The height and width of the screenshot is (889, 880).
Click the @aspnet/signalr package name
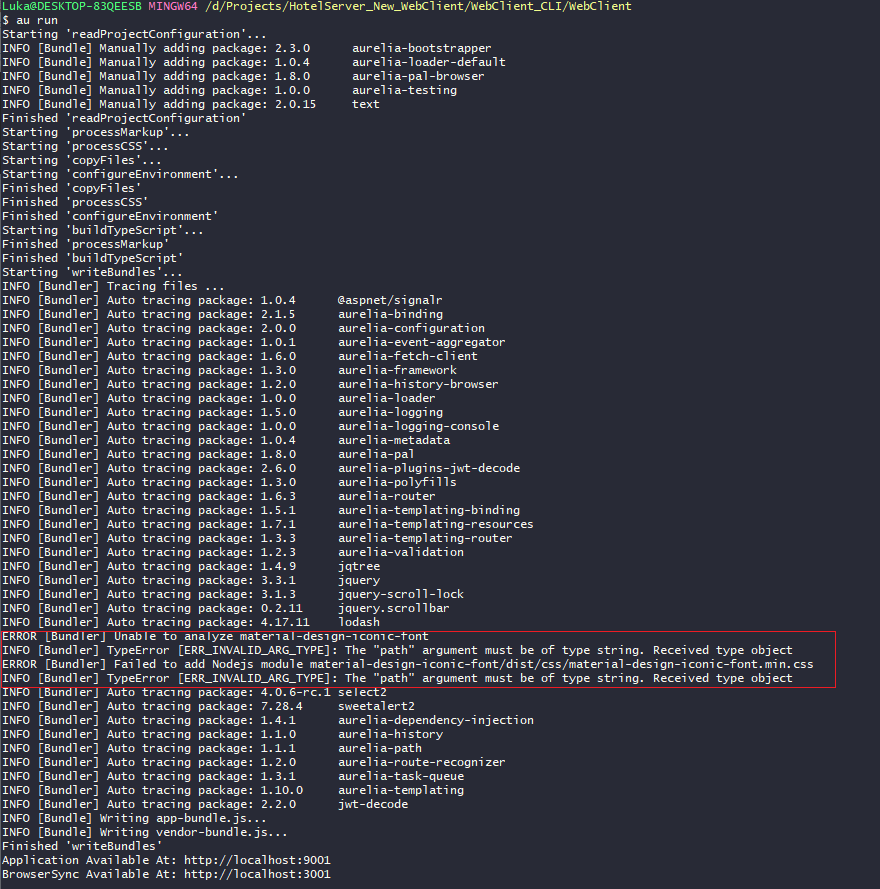pyautogui.click(x=390, y=300)
